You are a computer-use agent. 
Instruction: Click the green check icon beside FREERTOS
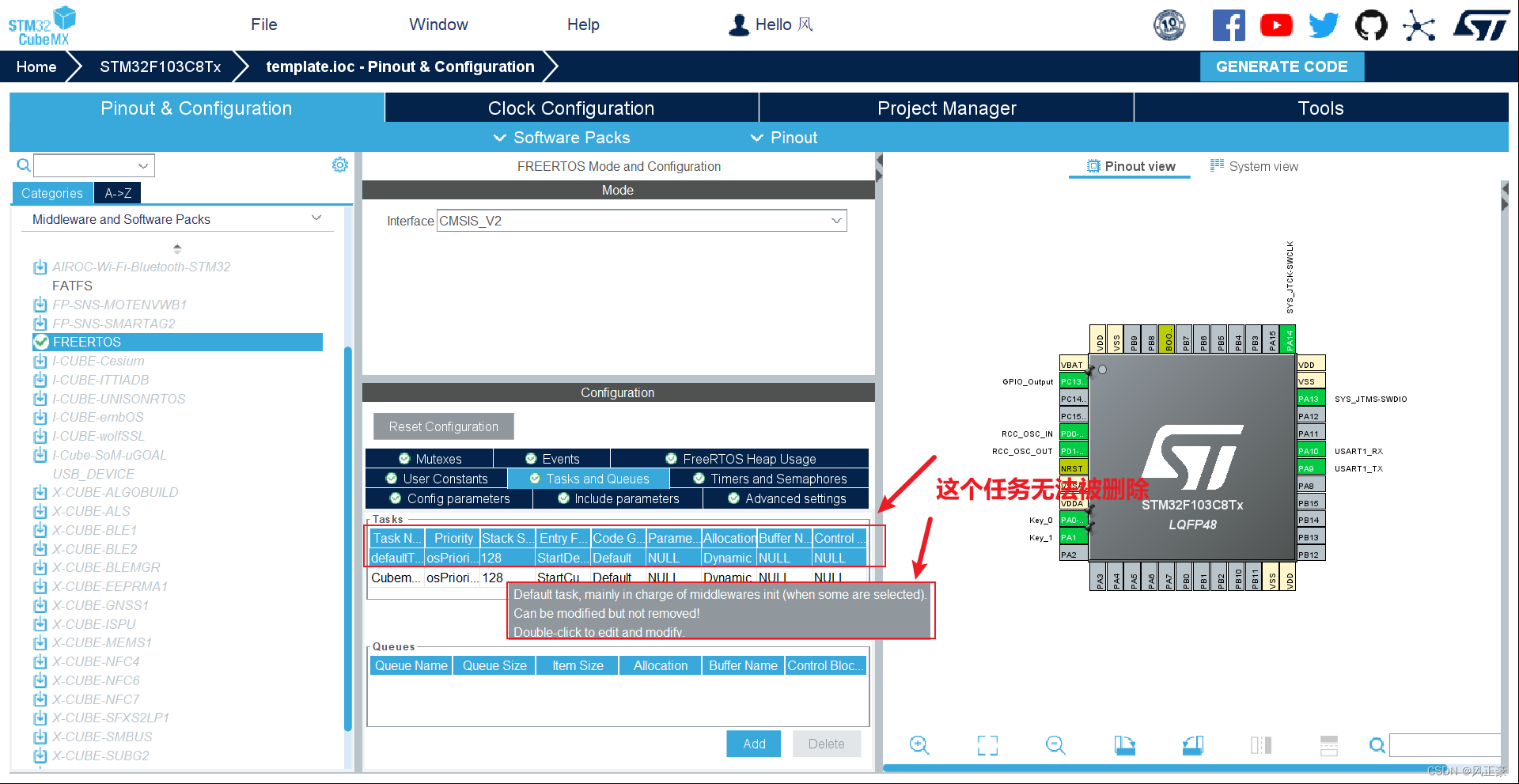point(41,342)
